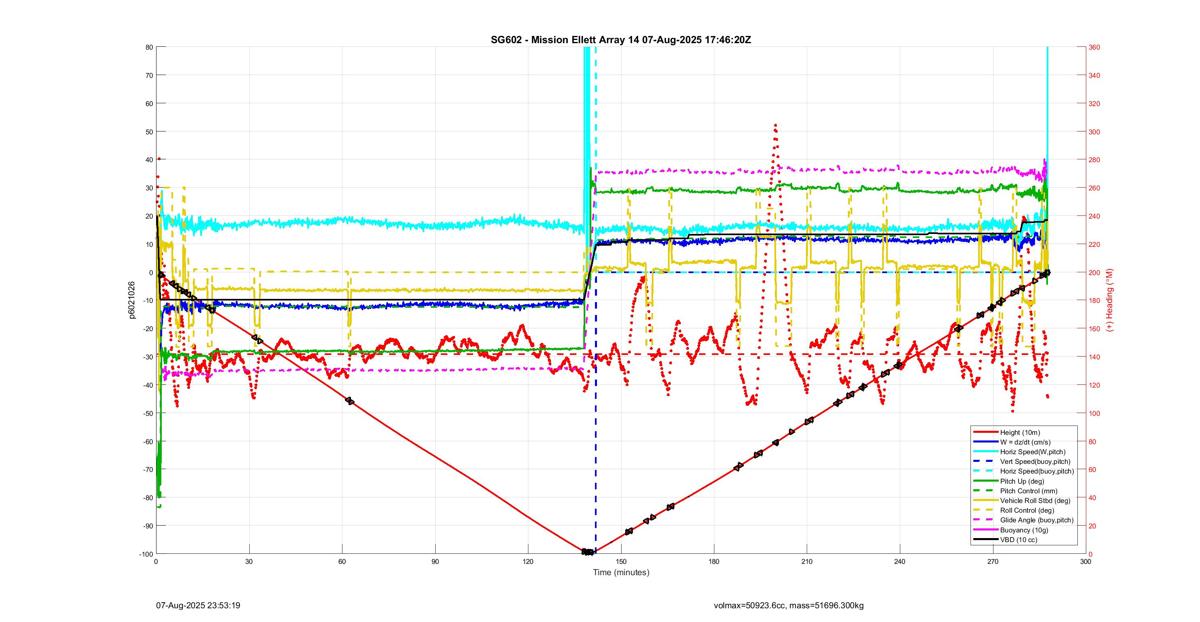
Task: Click the 270 tick on the time axis
Action: tap(993, 562)
